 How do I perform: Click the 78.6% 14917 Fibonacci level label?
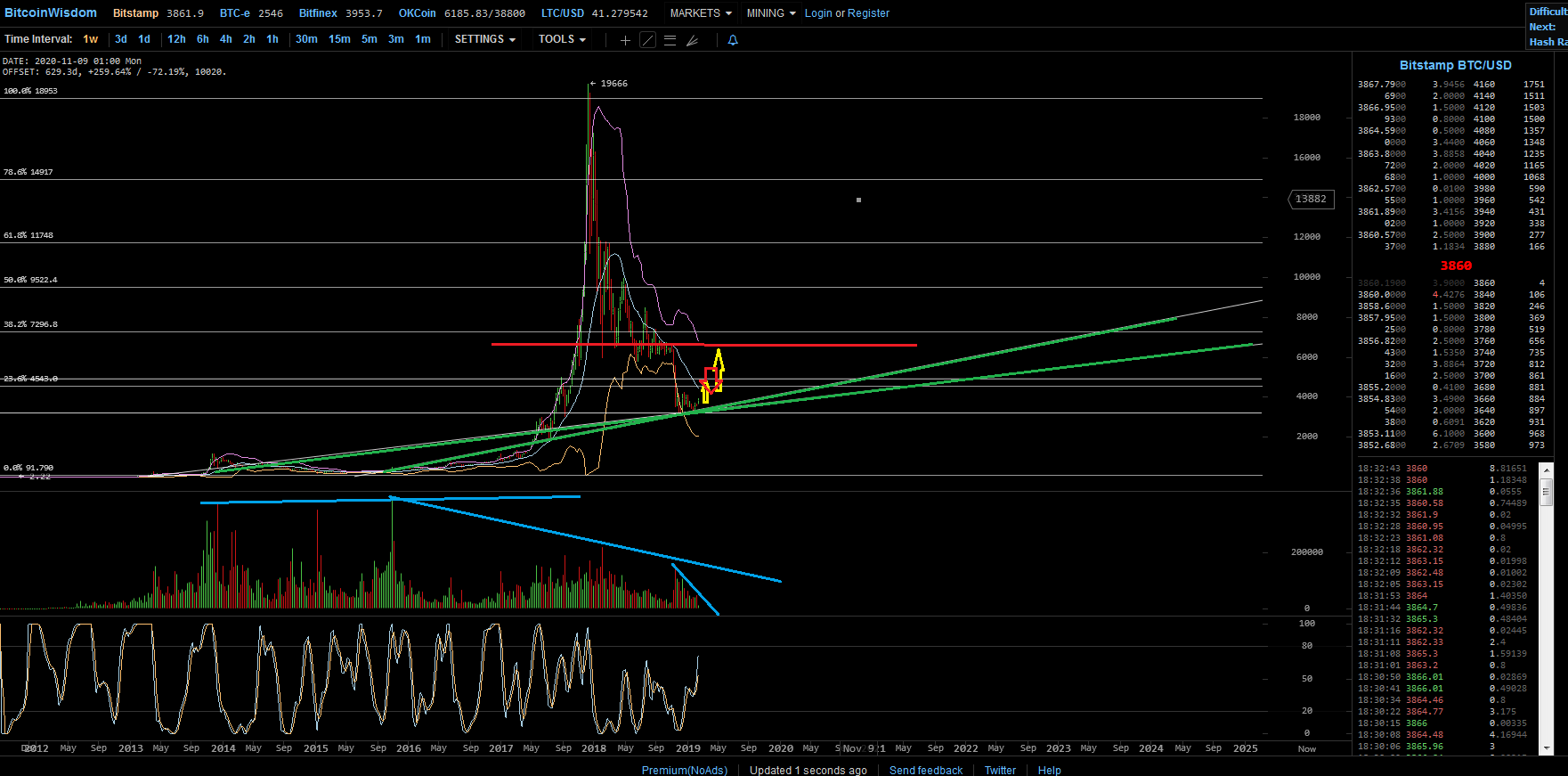pyautogui.click(x=28, y=172)
